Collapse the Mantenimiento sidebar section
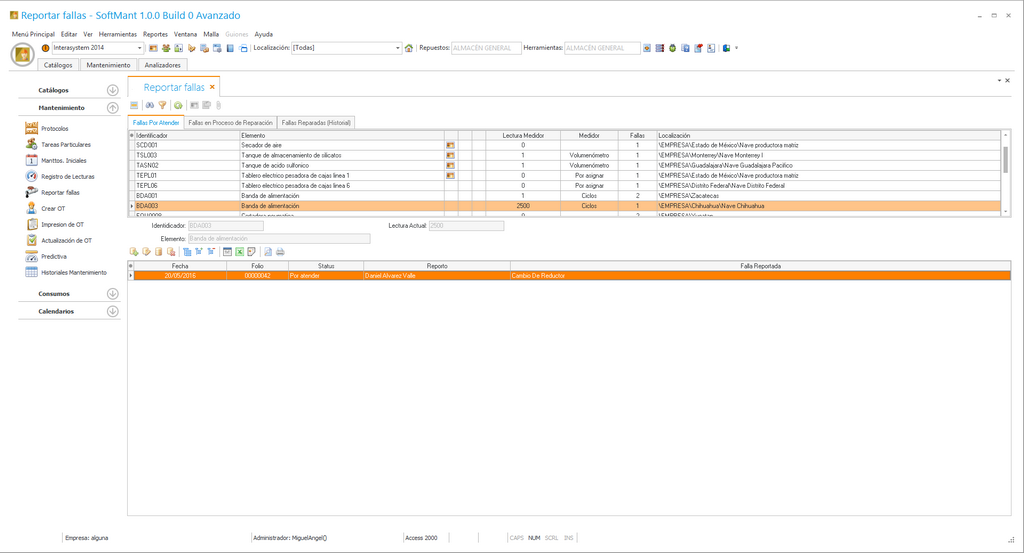The width and height of the screenshot is (1024, 553). point(112,108)
